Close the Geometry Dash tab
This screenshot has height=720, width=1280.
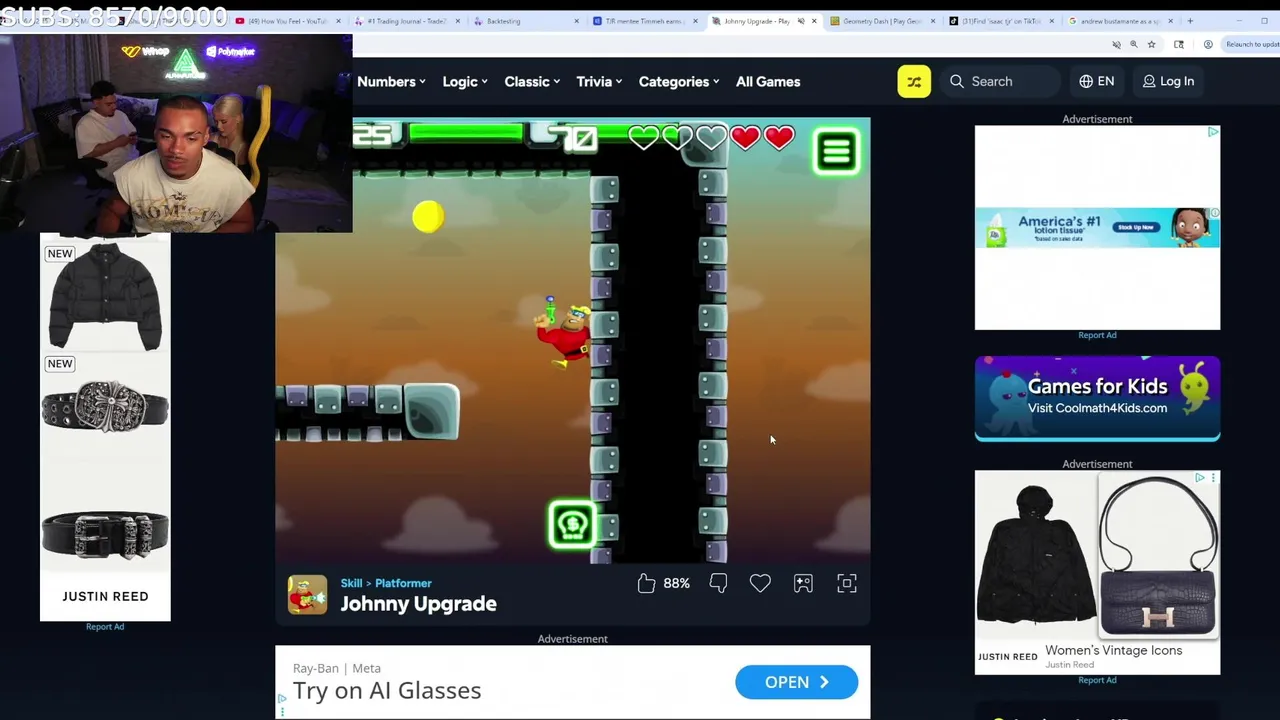(x=933, y=21)
